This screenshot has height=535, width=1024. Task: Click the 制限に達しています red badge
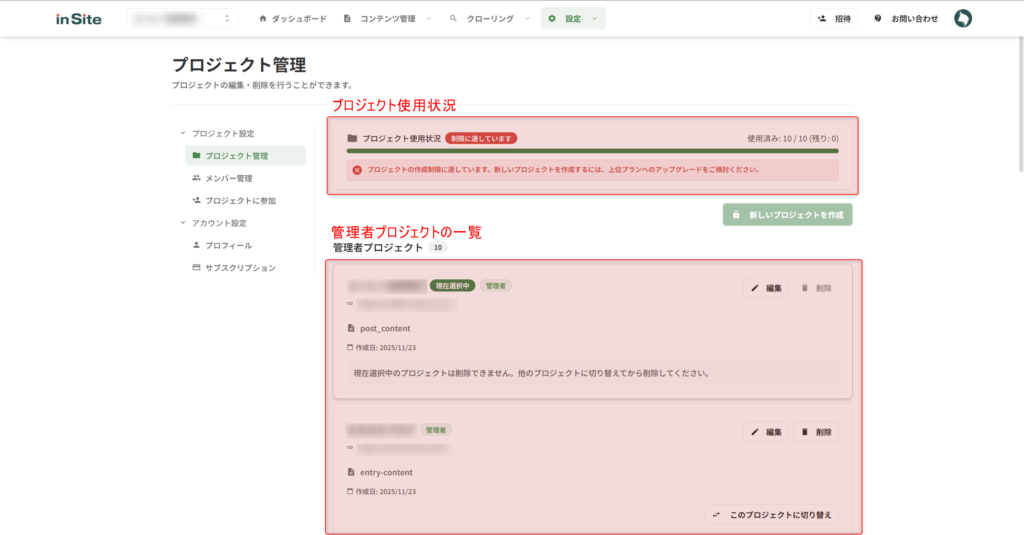pos(481,138)
